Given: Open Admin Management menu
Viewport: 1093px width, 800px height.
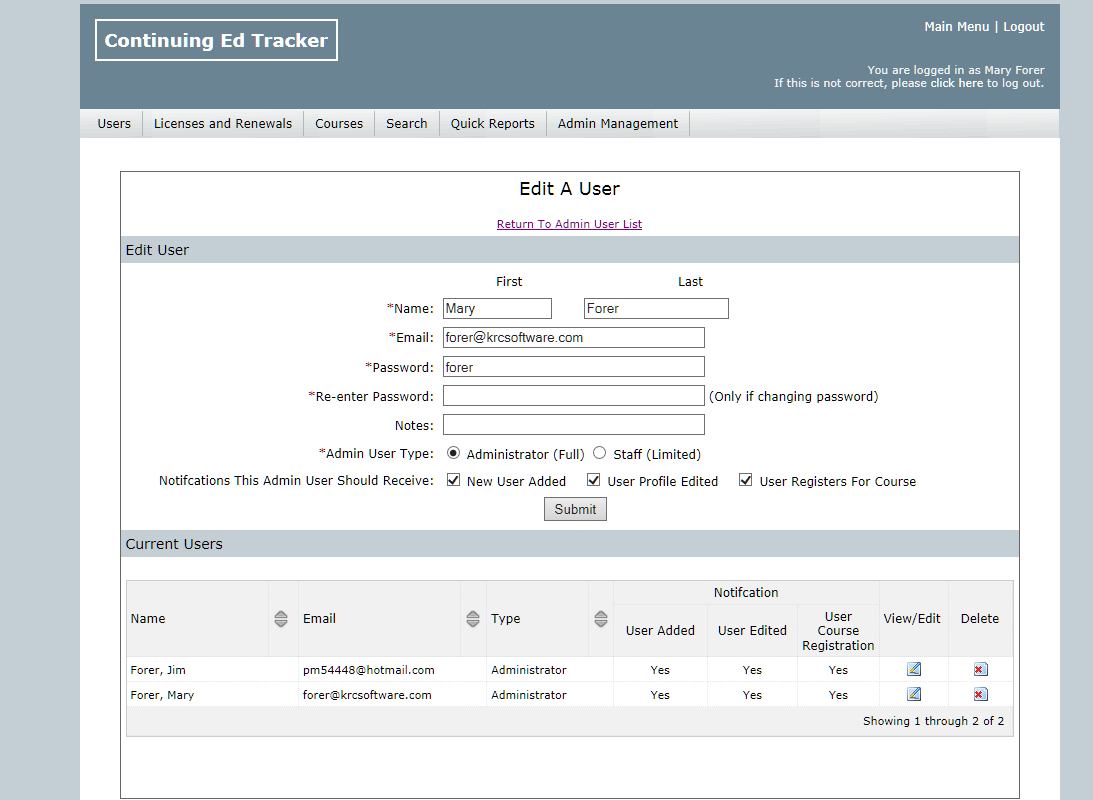Looking at the screenshot, I should pyautogui.click(x=617, y=124).
